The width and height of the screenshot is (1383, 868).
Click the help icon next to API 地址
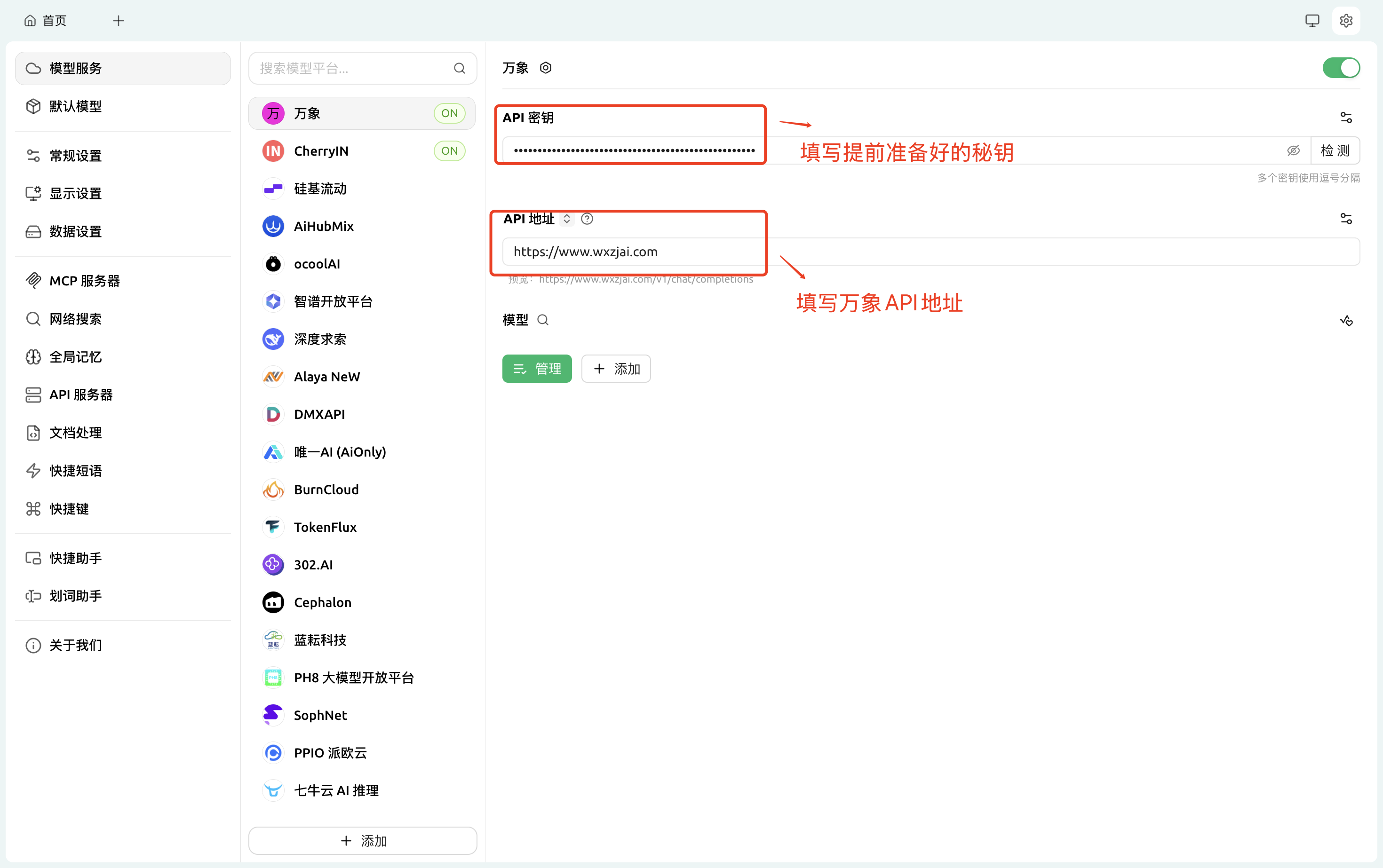(587, 219)
